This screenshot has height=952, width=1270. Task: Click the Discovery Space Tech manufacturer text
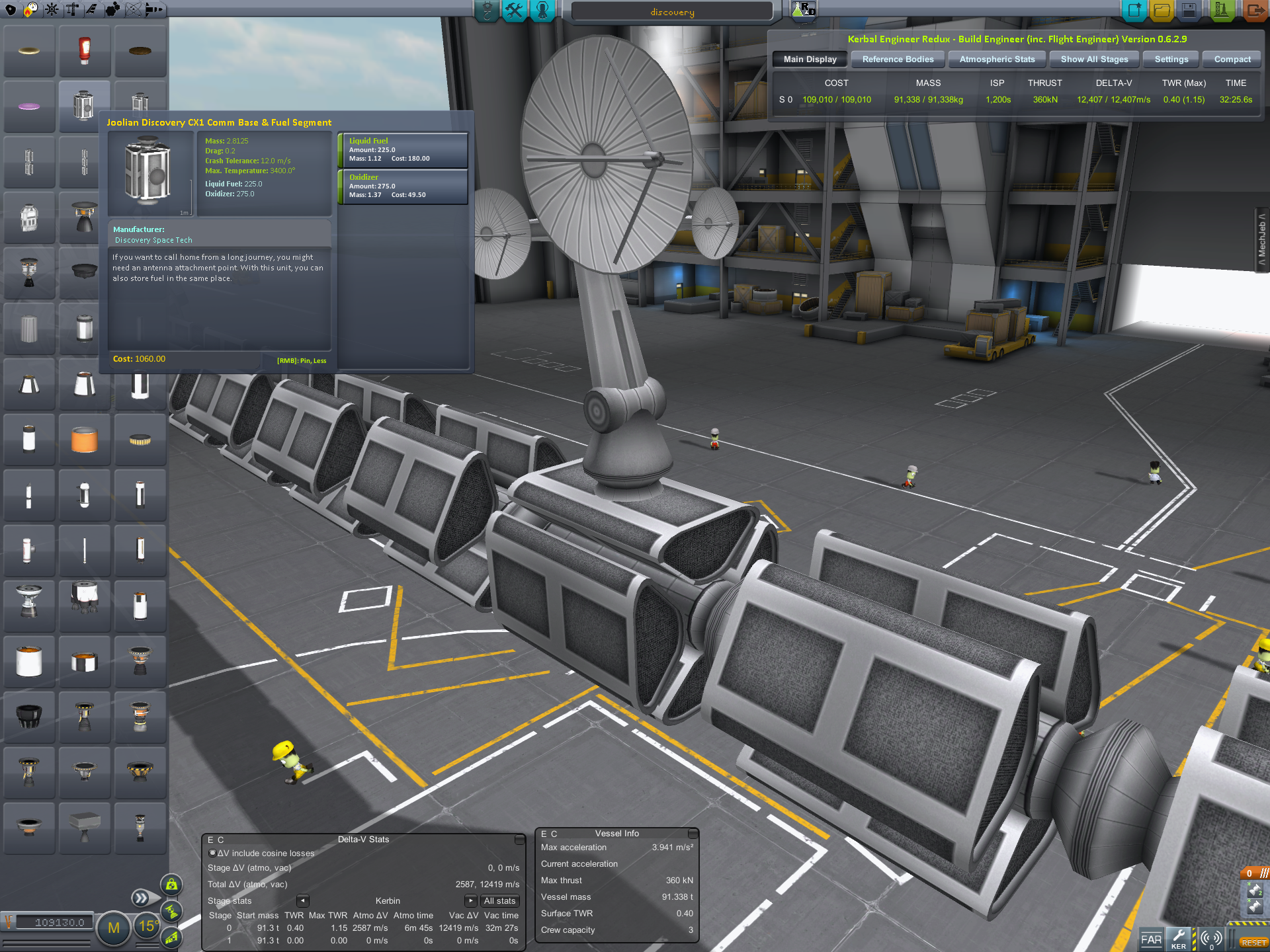tap(153, 241)
